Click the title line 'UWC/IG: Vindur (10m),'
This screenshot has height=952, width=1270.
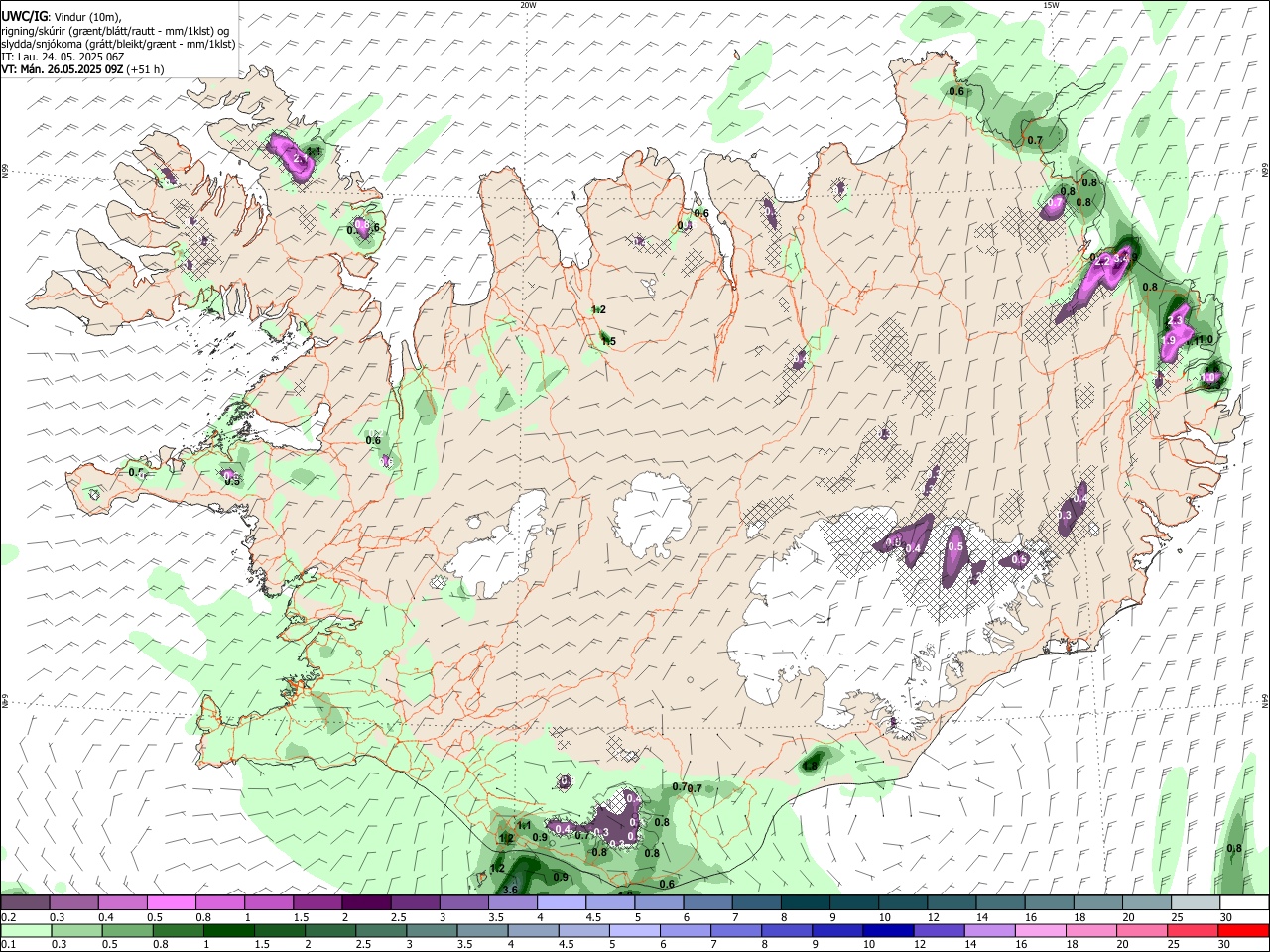pyautogui.click(x=61, y=17)
